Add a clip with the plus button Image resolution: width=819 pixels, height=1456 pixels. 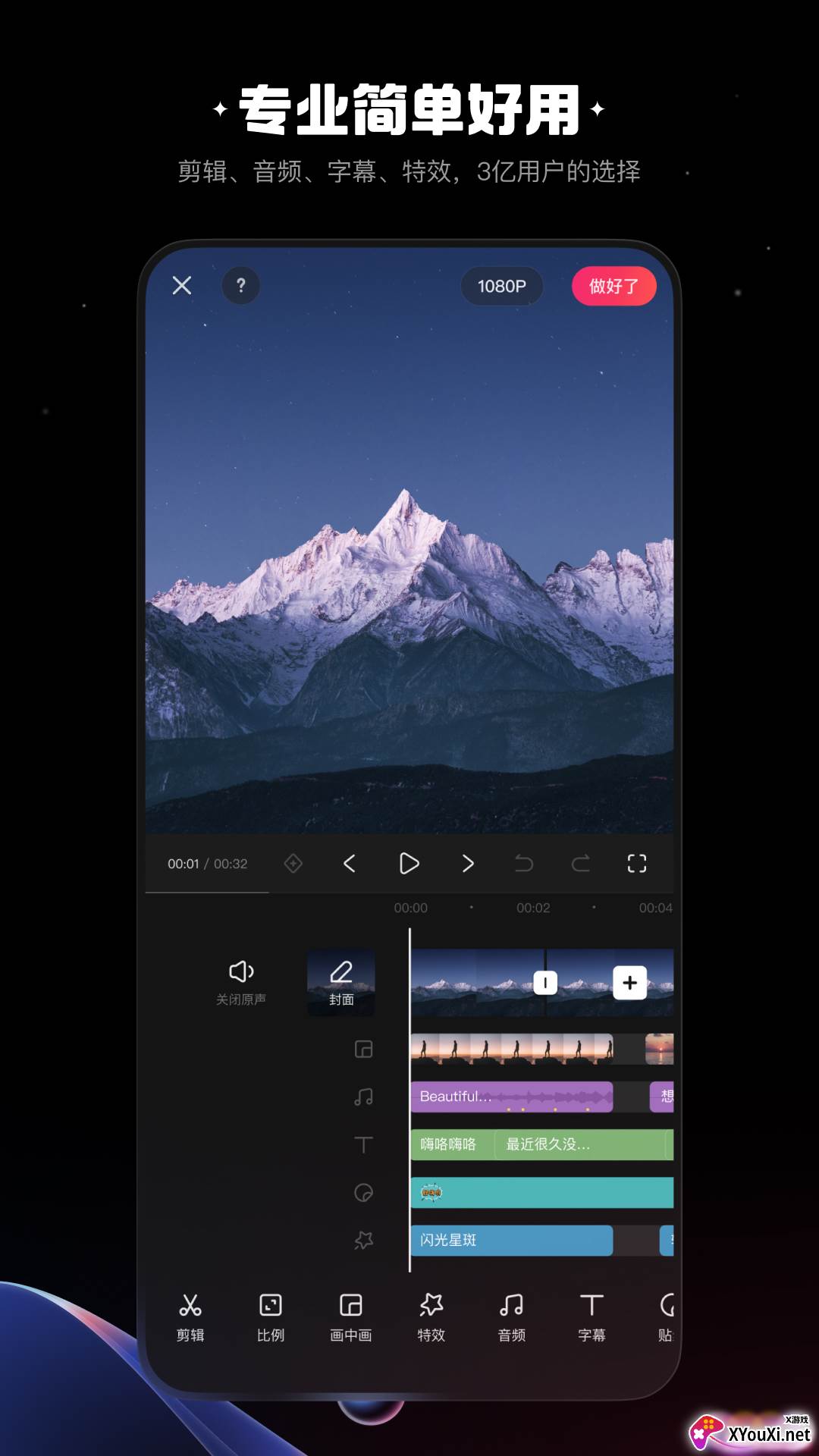tap(630, 983)
